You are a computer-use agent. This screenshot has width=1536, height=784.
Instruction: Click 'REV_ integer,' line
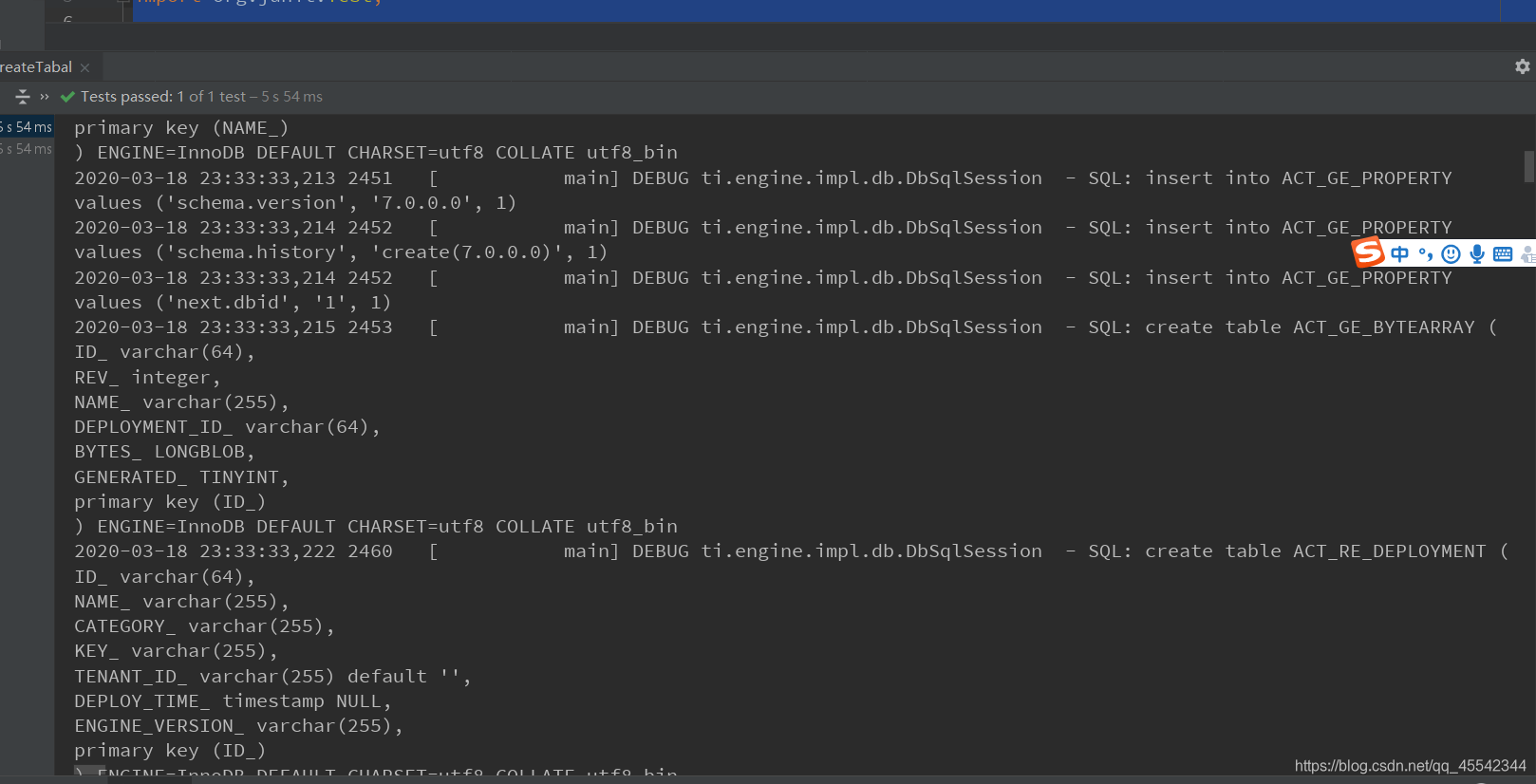[147, 378]
